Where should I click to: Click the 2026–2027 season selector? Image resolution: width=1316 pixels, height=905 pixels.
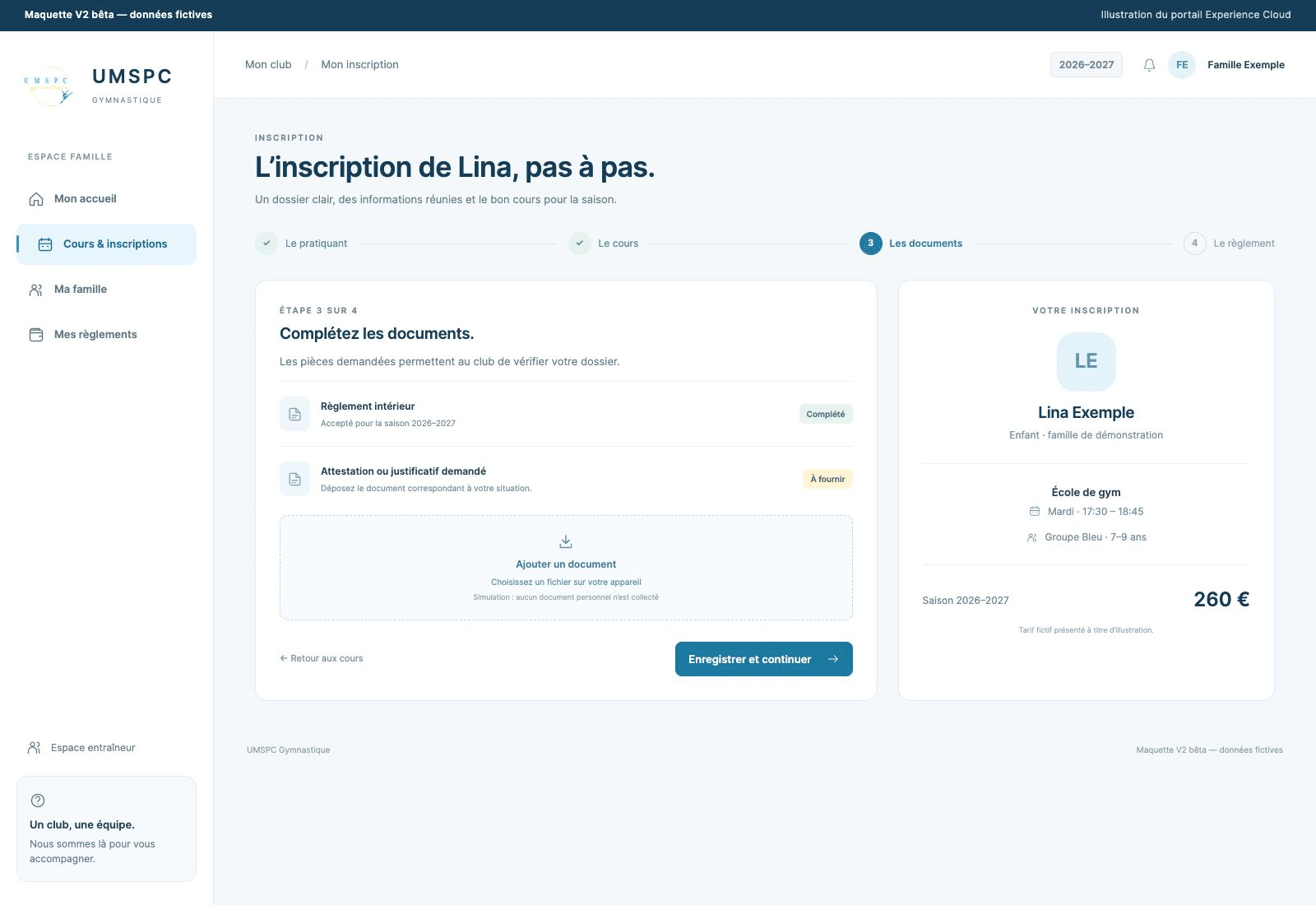(1087, 65)
